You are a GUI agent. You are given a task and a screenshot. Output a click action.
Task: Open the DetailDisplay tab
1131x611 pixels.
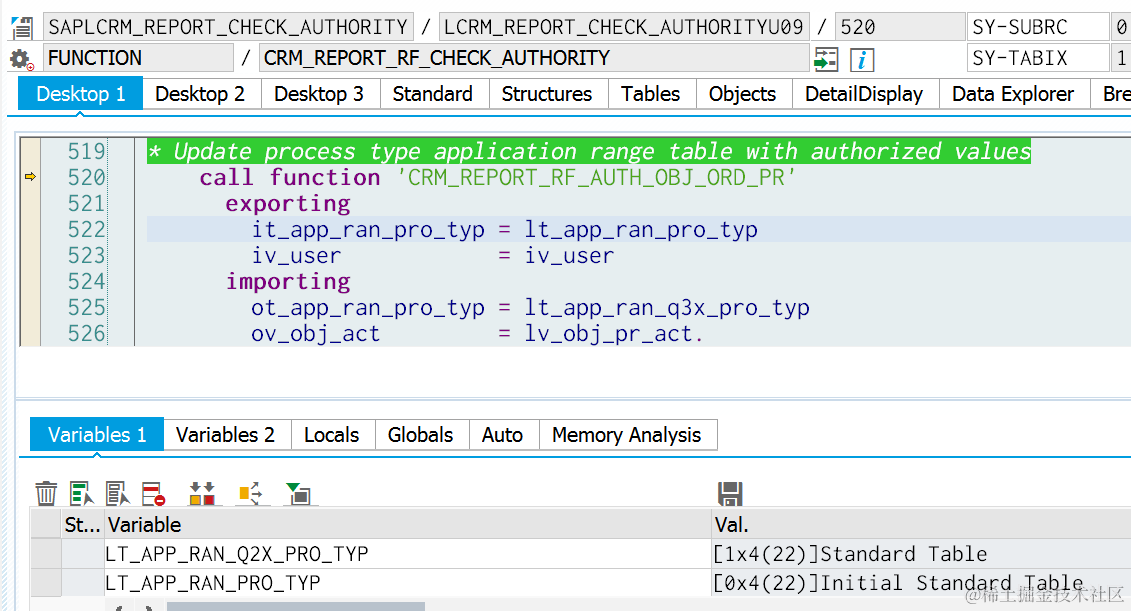[x=864, y=94]
